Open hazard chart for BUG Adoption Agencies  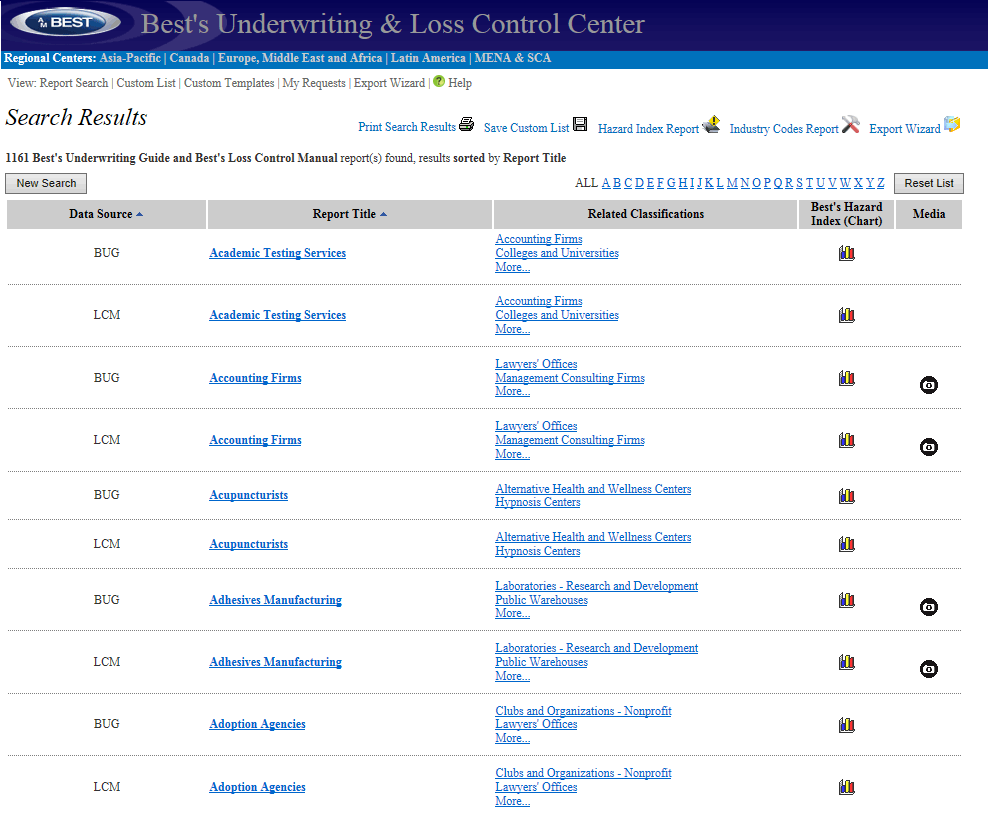click(x=847, y=725)
